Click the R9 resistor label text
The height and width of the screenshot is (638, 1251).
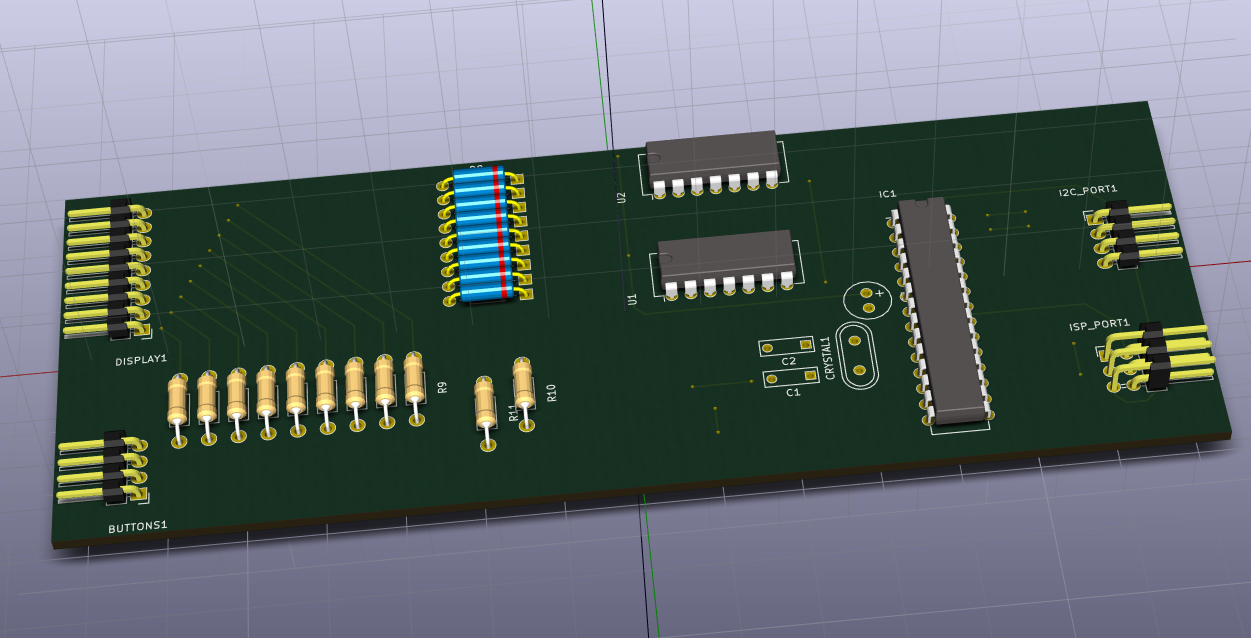442,387
